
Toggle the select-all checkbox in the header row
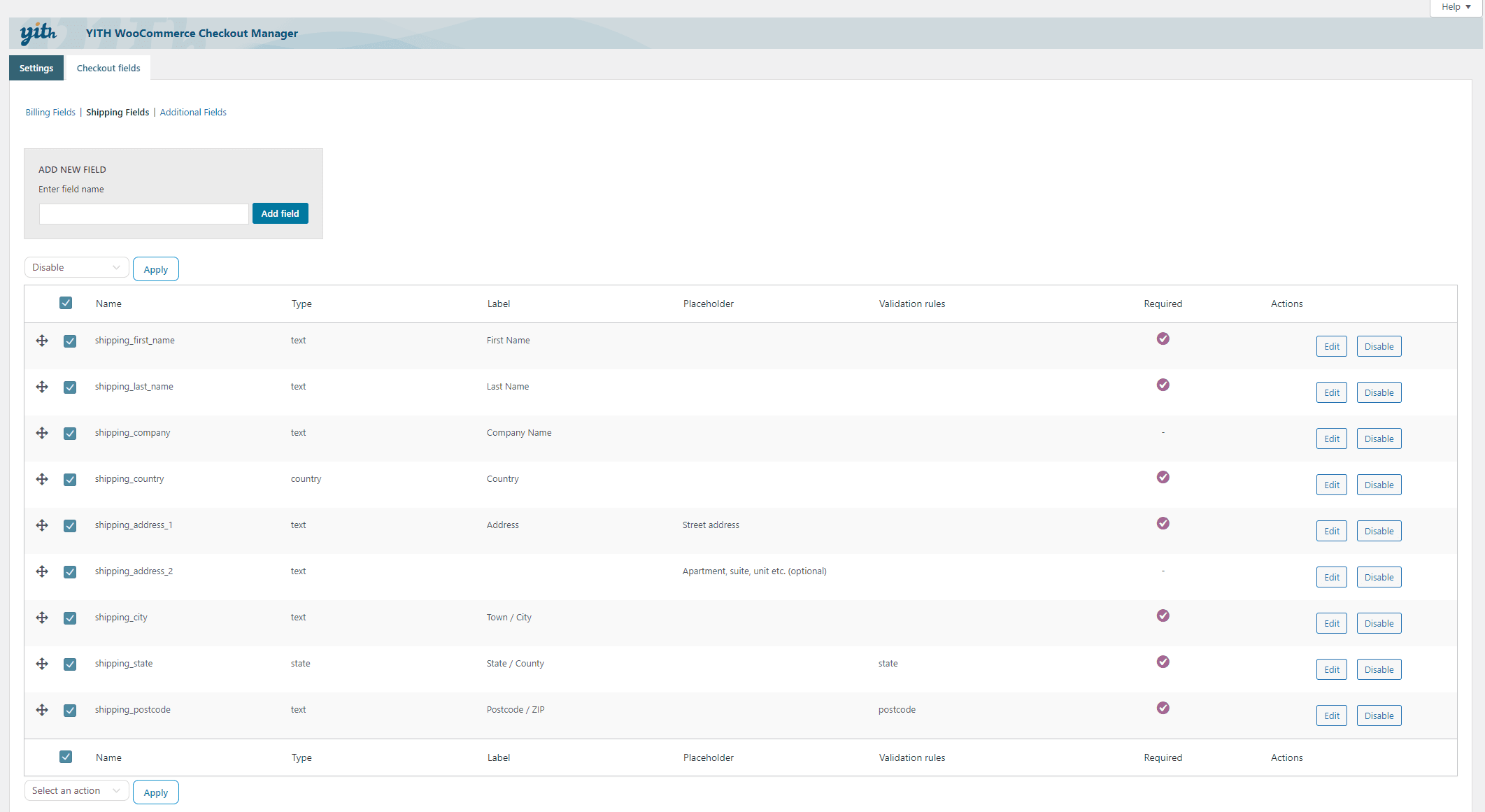point(66,303)
